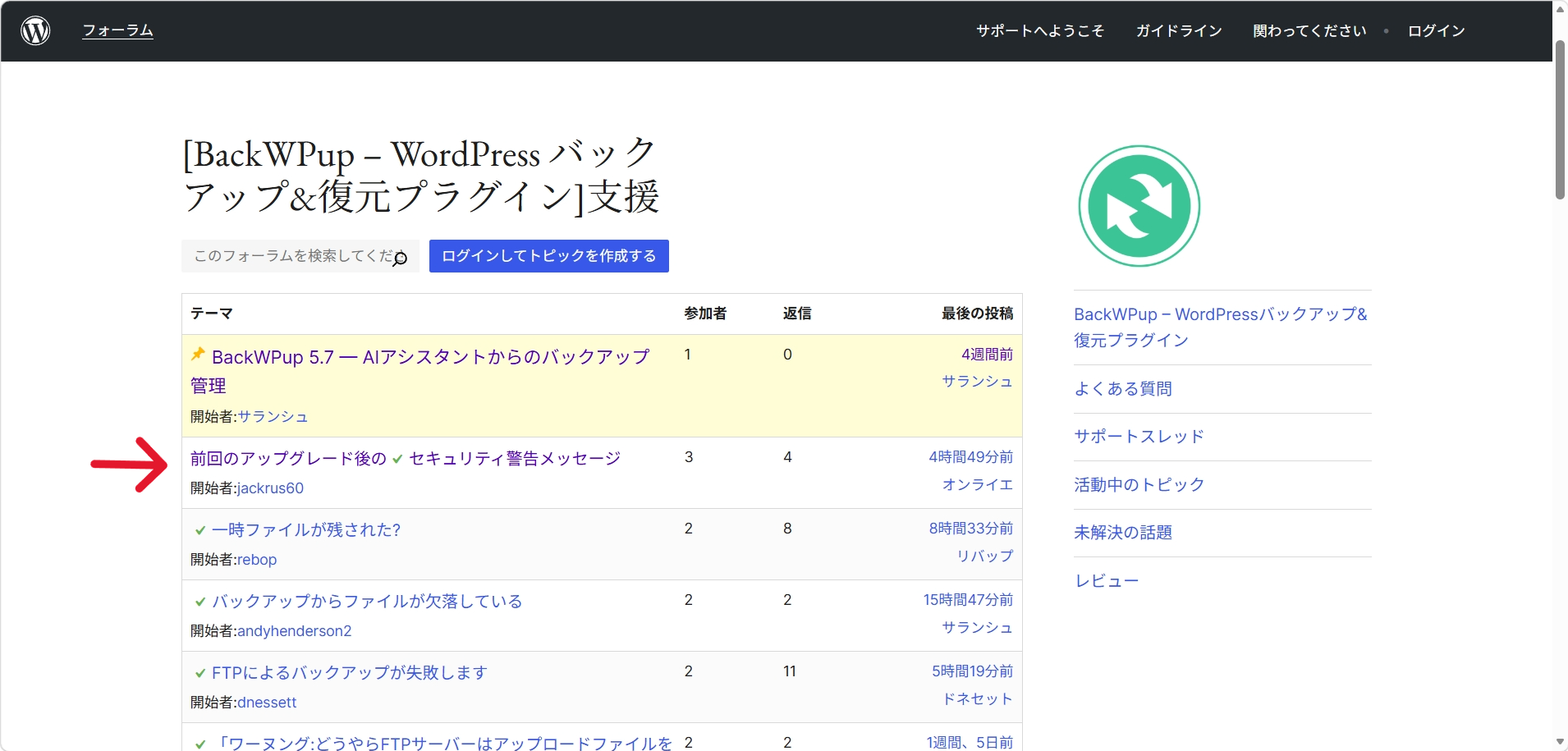Open last post link 4週間前
1568x751 pixels.
click(987, 355)
